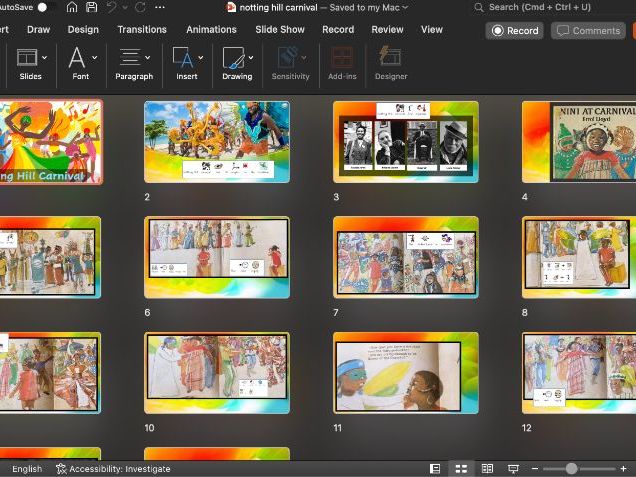Open the Slide Show tab
This screenshot has width=636, height=477.
pyautogui.click(x=280, y=30)
